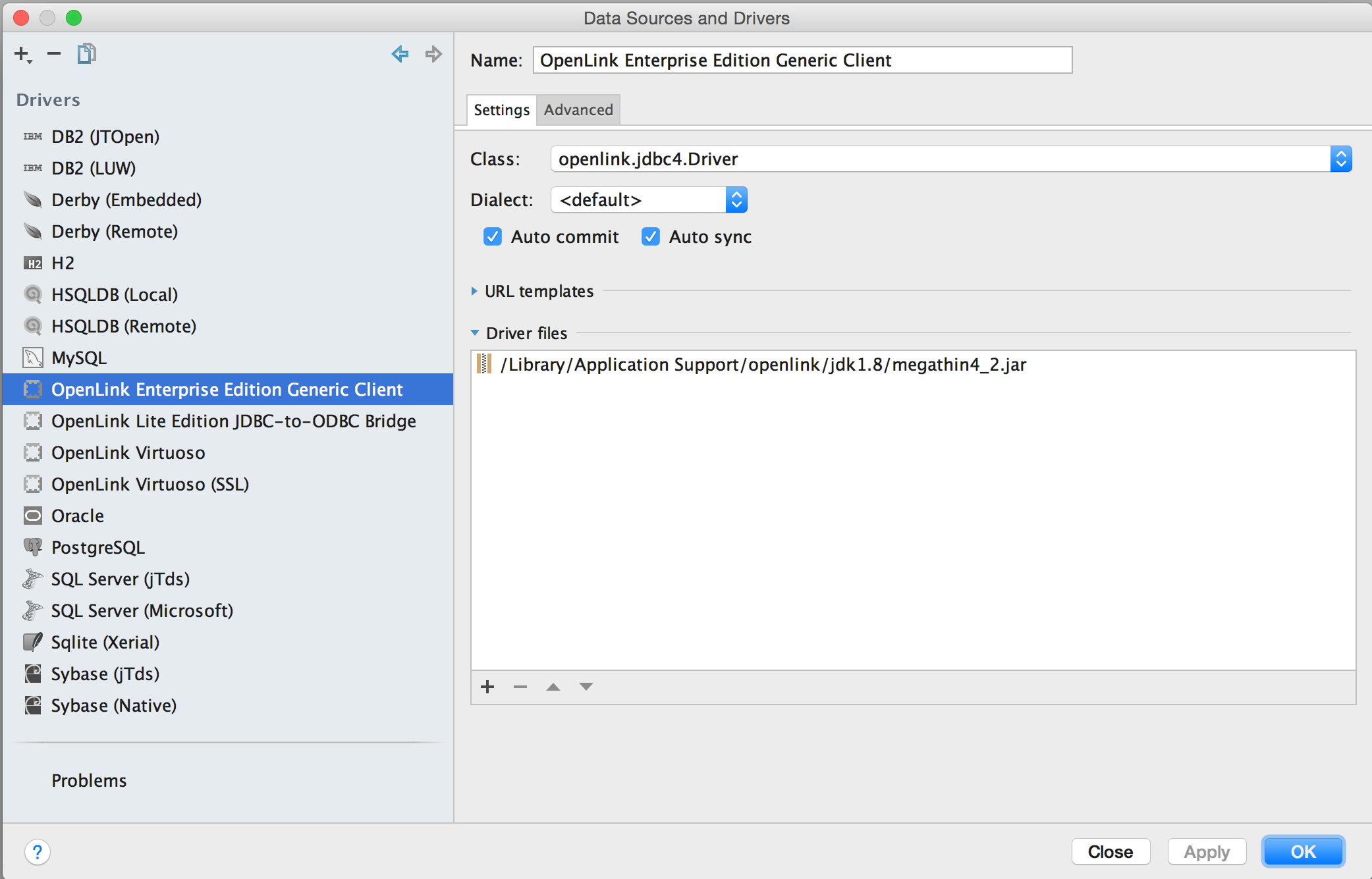Click the Derby (Embedded) feather icon

tap(33, 200)
